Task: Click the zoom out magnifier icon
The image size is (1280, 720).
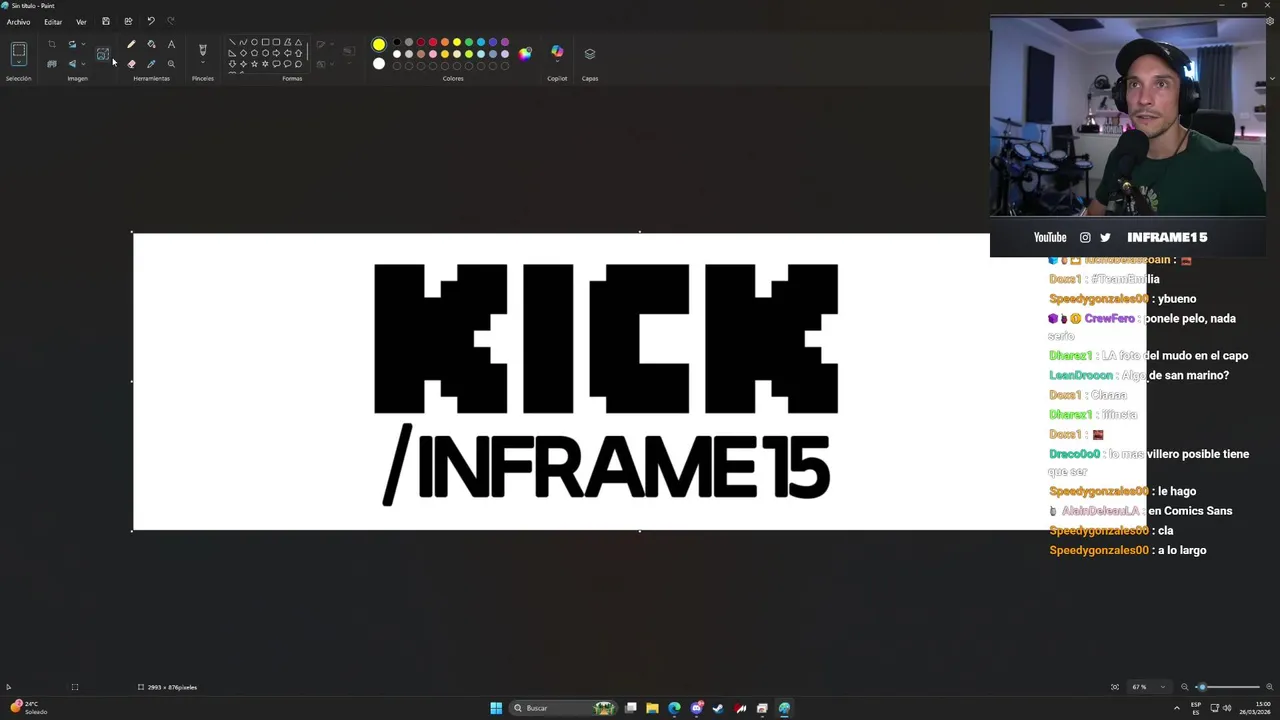Action: click(x=1185, y=687)
